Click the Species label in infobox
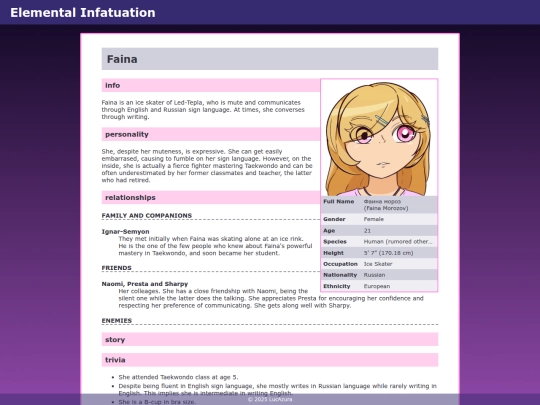Screen dimensions: 540x405 point(335,242)
